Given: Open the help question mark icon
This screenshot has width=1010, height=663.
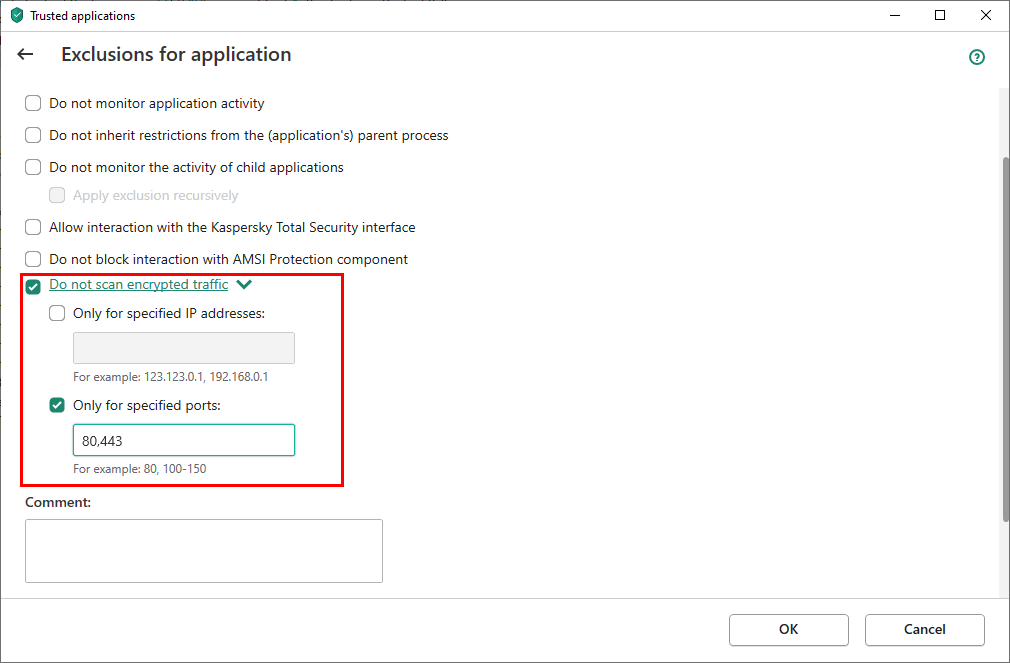Looking at the screenshot, I should pos(977,57).
